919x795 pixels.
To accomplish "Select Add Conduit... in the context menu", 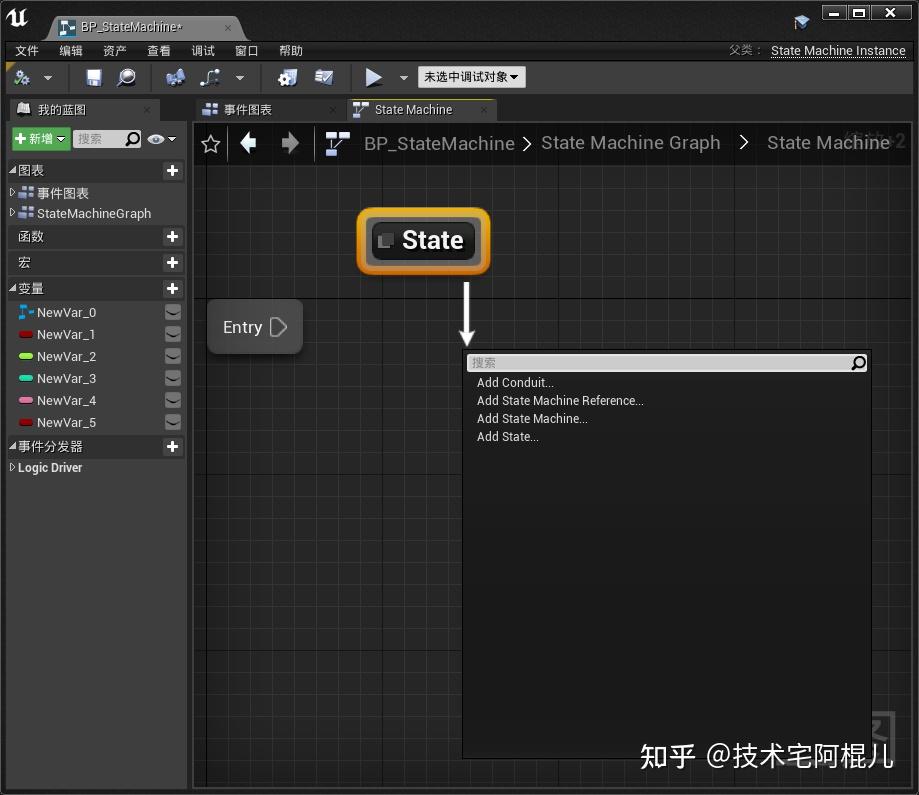I will (x=515, y=382).
